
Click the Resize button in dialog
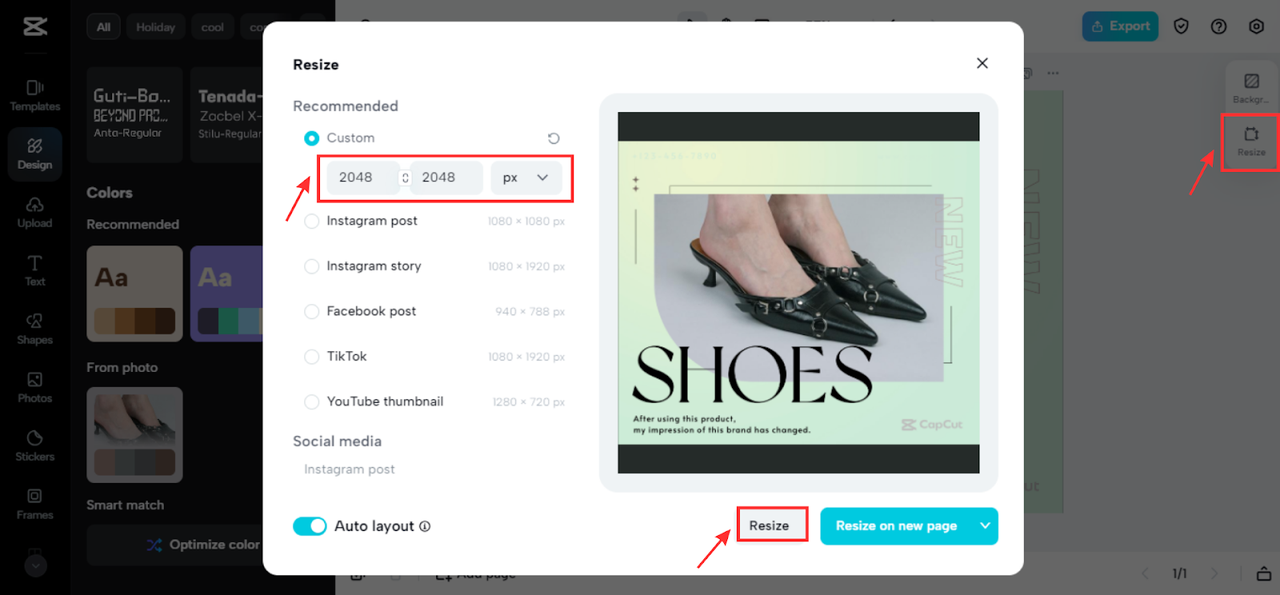pos(769,526)
